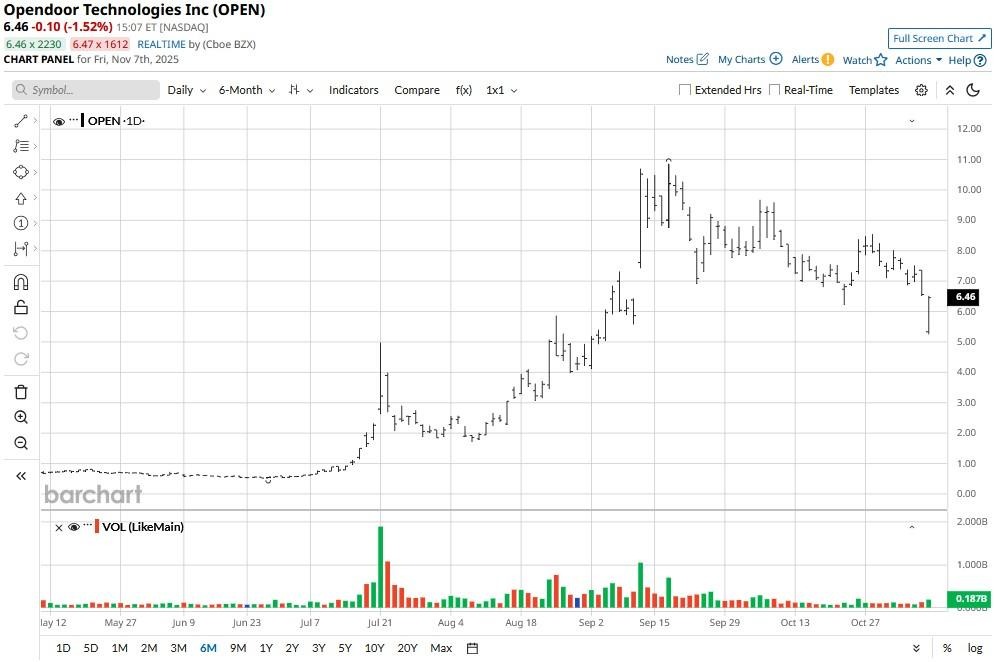
Task: Undo the last chart action
Action: [20, 333]
